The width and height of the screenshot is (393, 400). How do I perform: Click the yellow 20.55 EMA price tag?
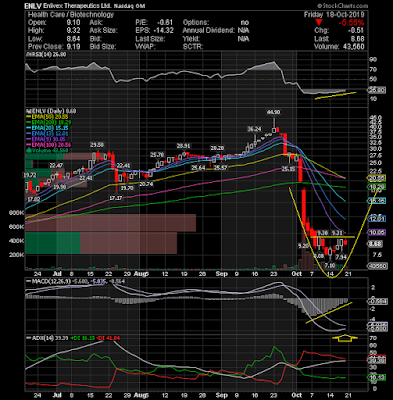point(376,178)
